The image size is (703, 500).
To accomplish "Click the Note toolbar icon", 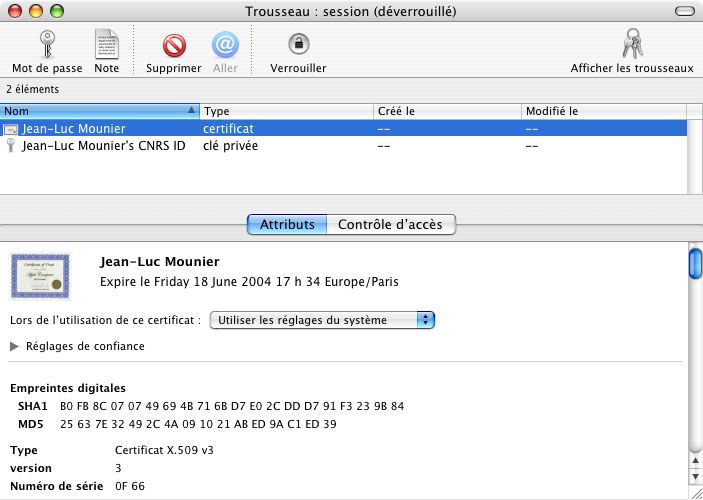I will [x=106, y=44].
